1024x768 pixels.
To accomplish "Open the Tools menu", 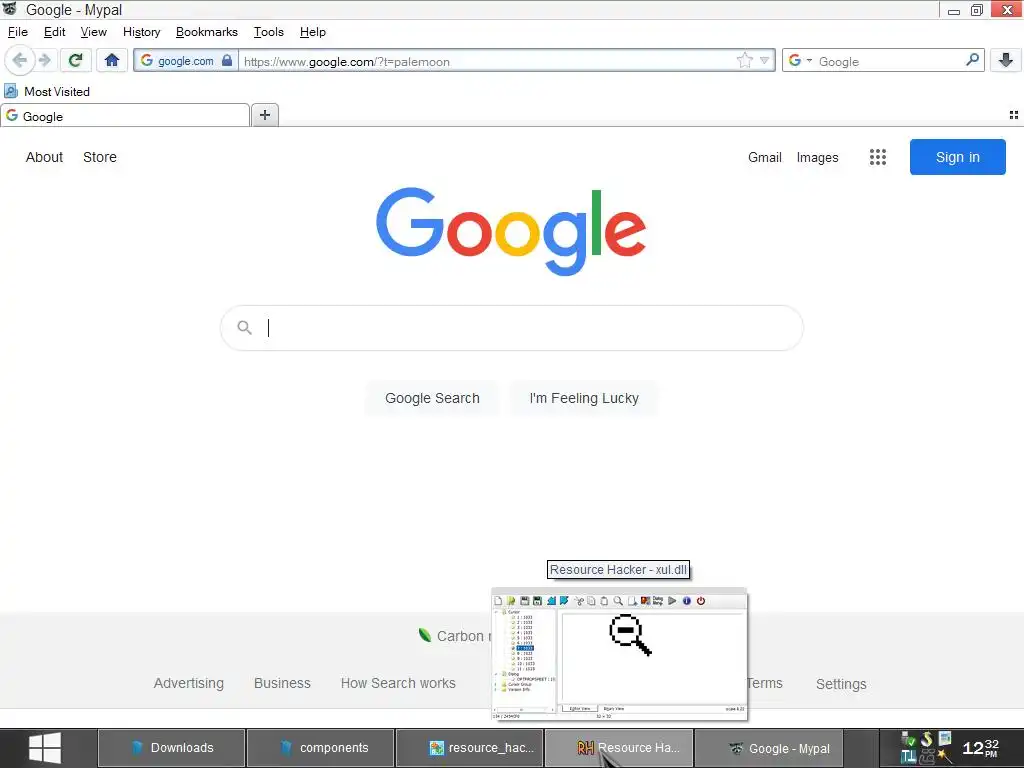I will (268, 32).
